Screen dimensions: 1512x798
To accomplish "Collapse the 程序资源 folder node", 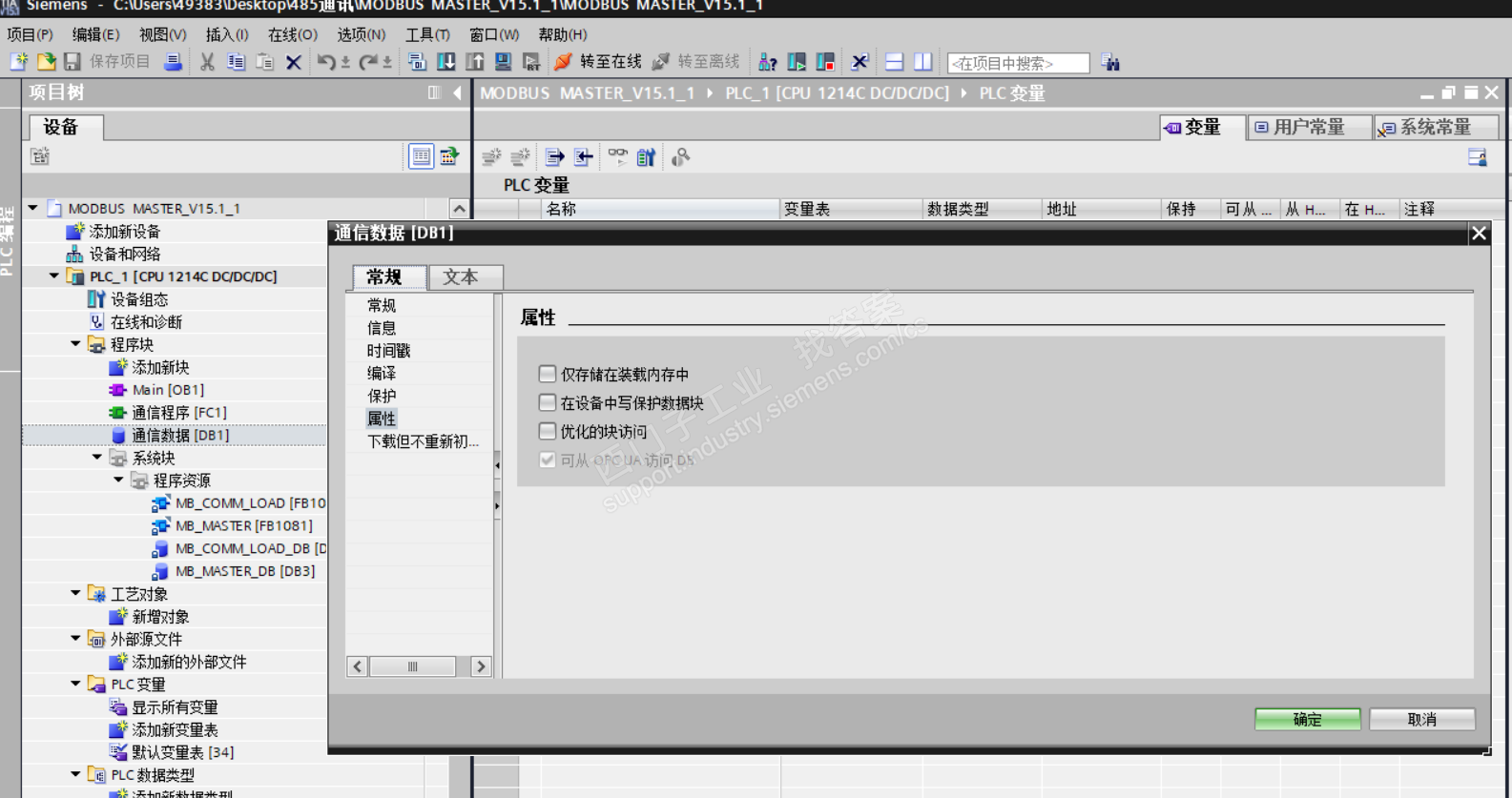I will tap(119, 481).
